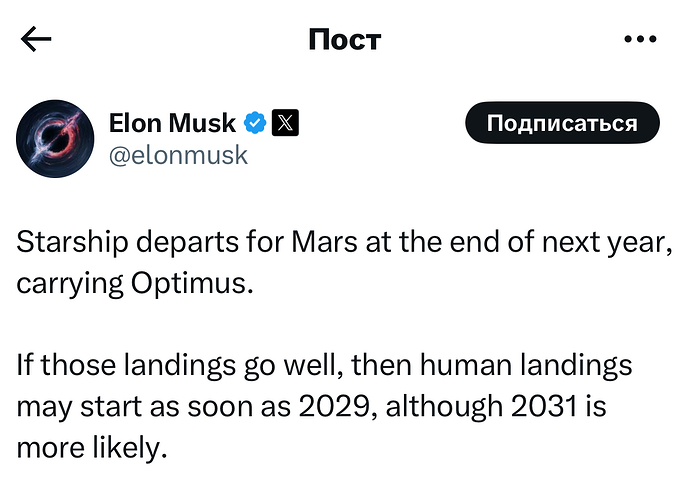
Task: Click the Пост header title
Action: click(344, 40)
